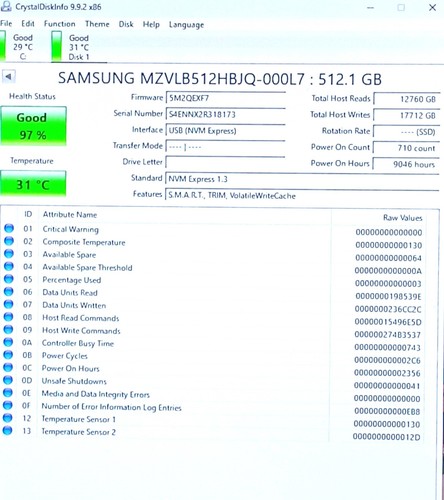Click raw value 0000000000012D
This screenshot has width=444, height=500.
pos(387,437)
